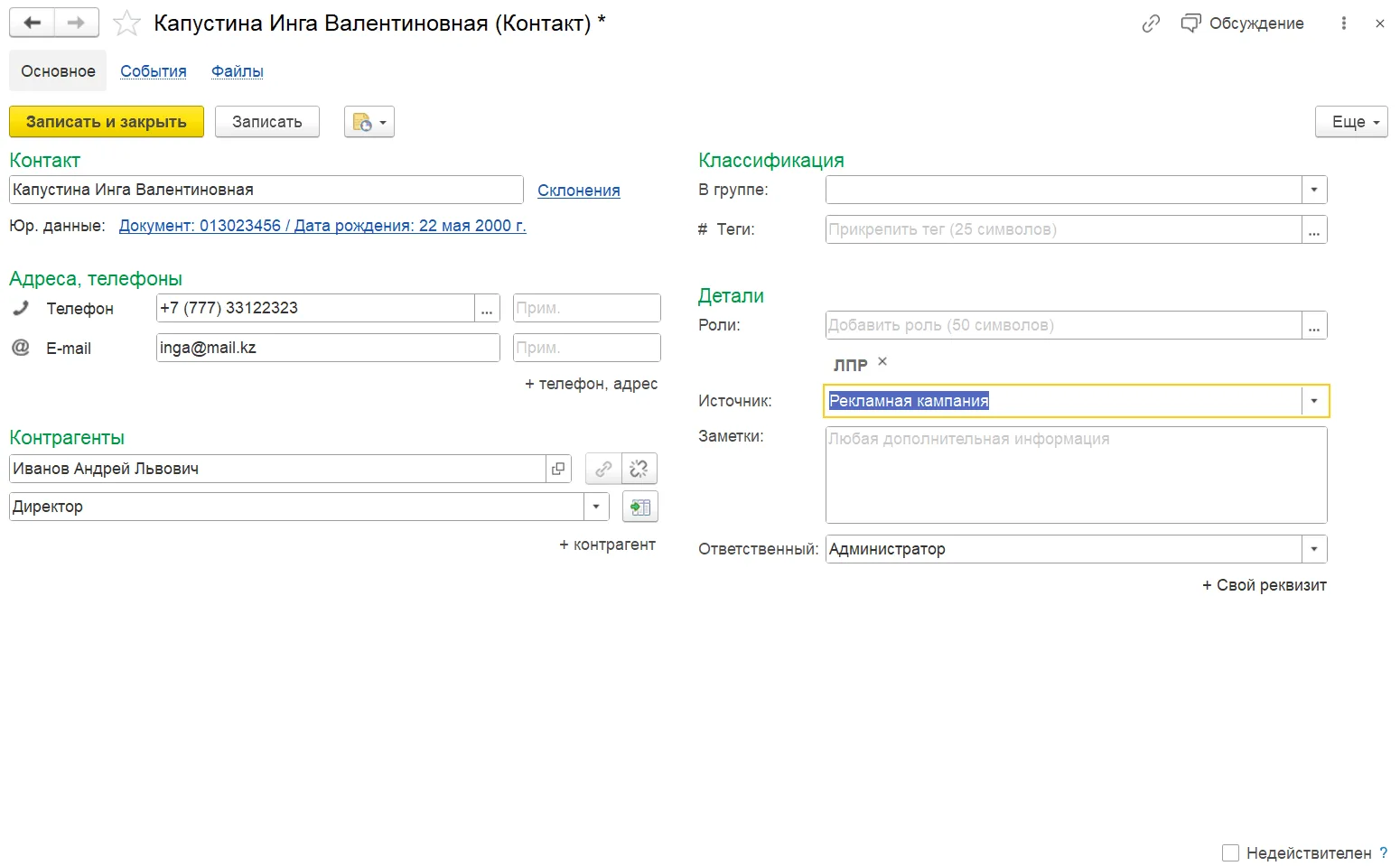Add another контрагент
The height and width of the screenshot is (866, 1400).
click(x=608, y=545)
